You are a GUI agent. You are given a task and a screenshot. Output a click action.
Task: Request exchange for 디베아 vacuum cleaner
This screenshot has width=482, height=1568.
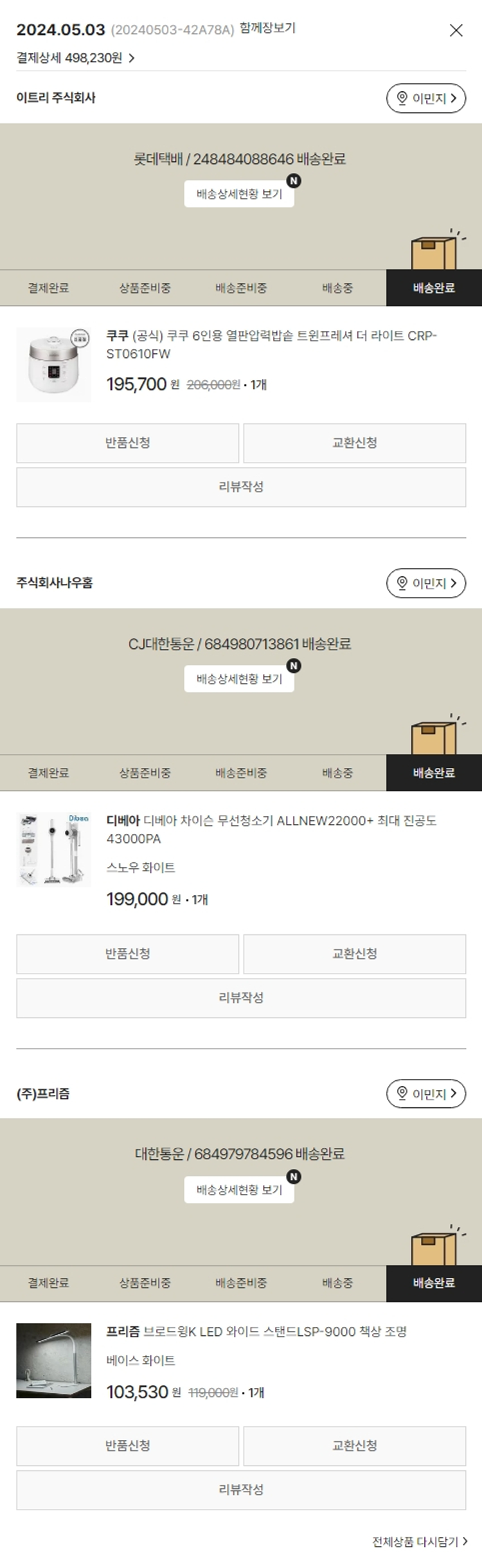pos(355,954)
